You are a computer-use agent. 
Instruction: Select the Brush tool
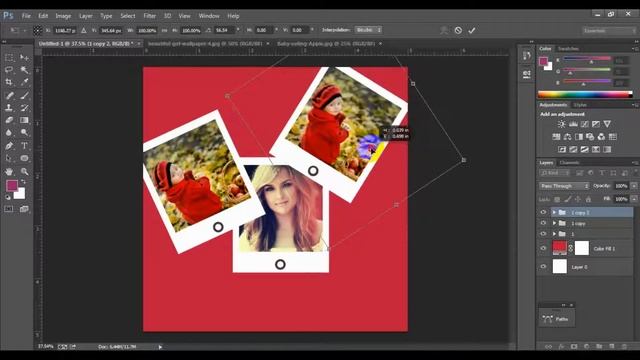24,96
